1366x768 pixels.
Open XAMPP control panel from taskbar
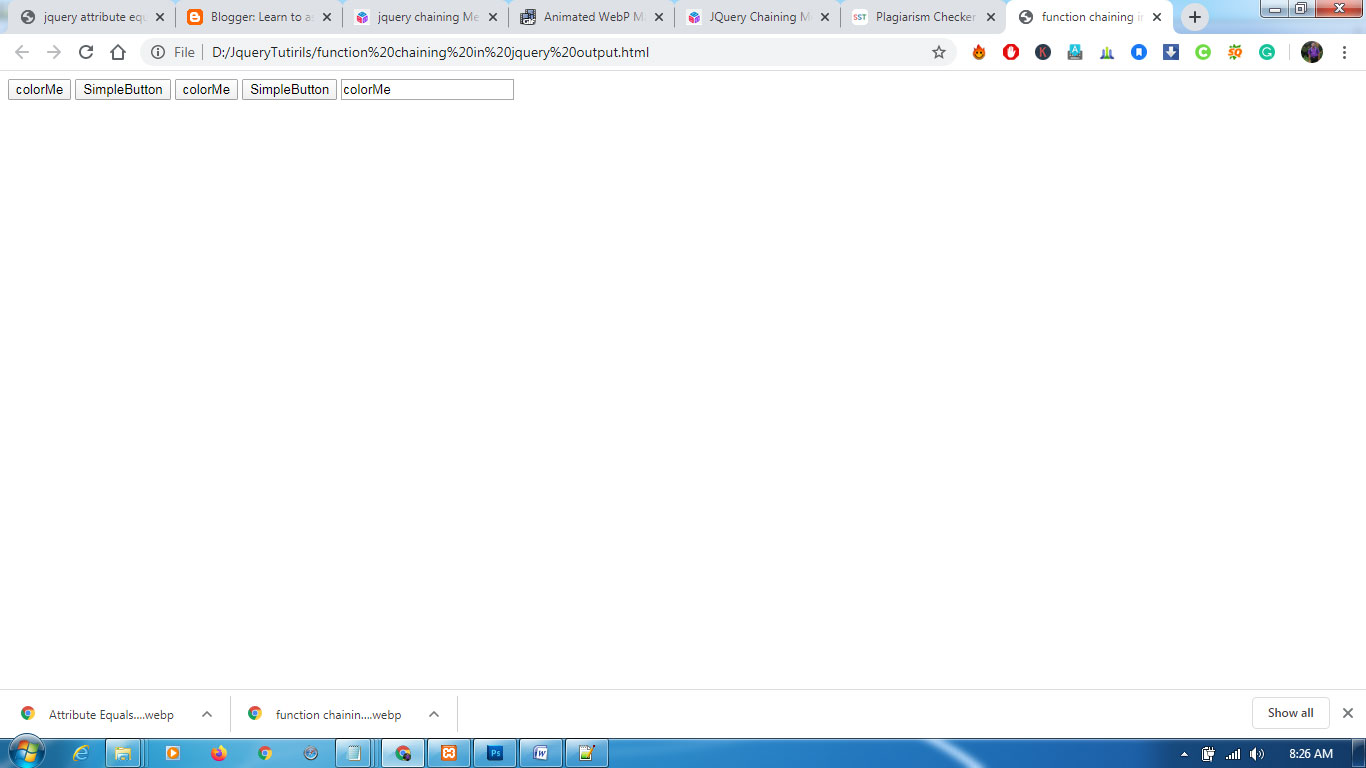449,753
